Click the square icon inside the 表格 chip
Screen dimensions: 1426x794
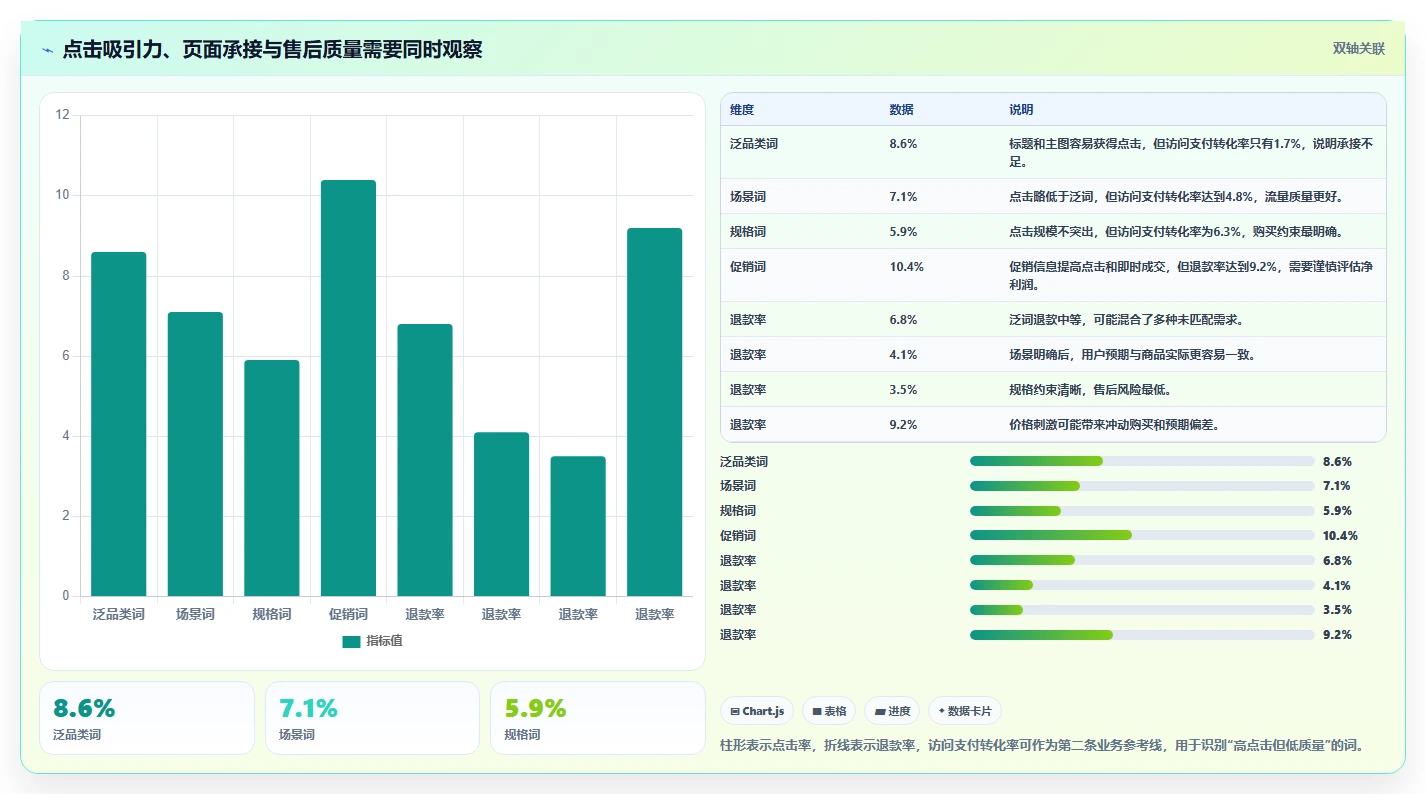tap(817, 712)
